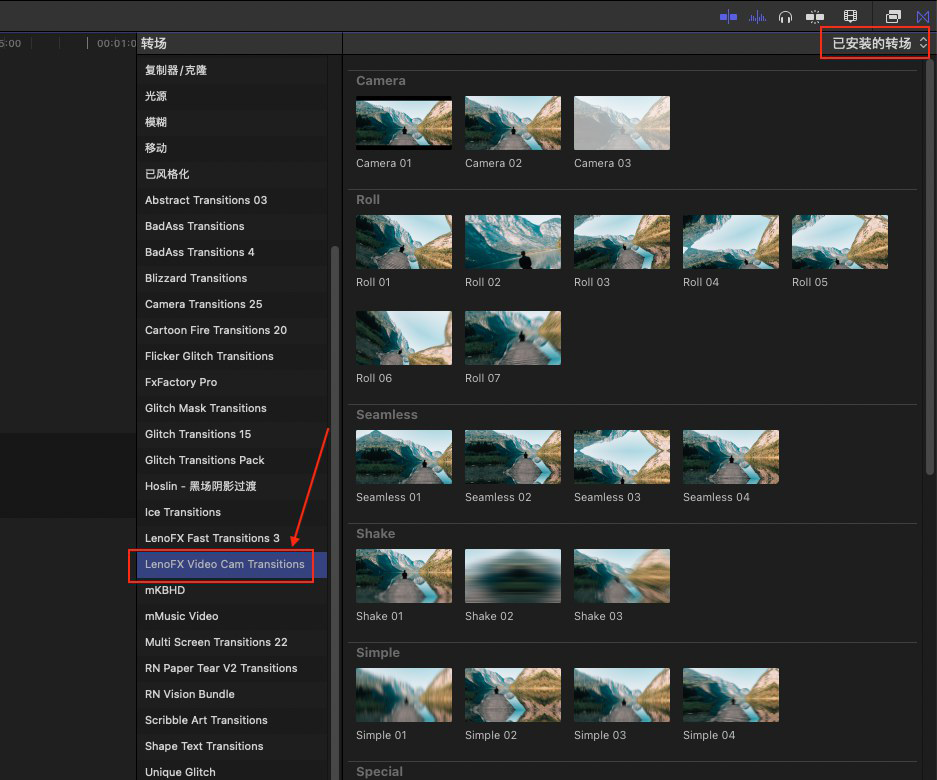Open the 已安装的转场 popup menu
This screenshot has width=937, height=780.
[x=880, y=43]
